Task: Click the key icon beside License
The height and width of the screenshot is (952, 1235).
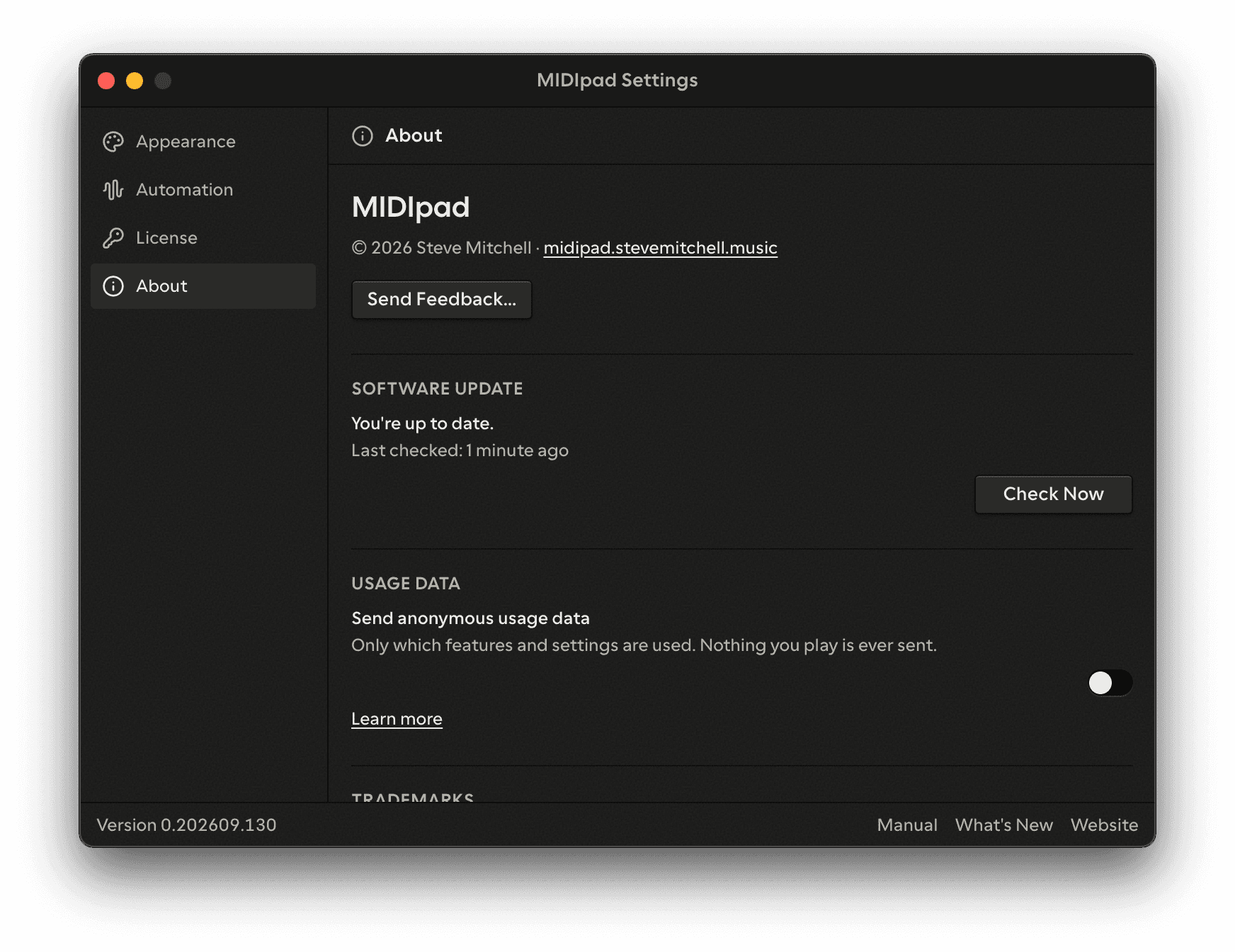Action: click(x=113, y=238)
